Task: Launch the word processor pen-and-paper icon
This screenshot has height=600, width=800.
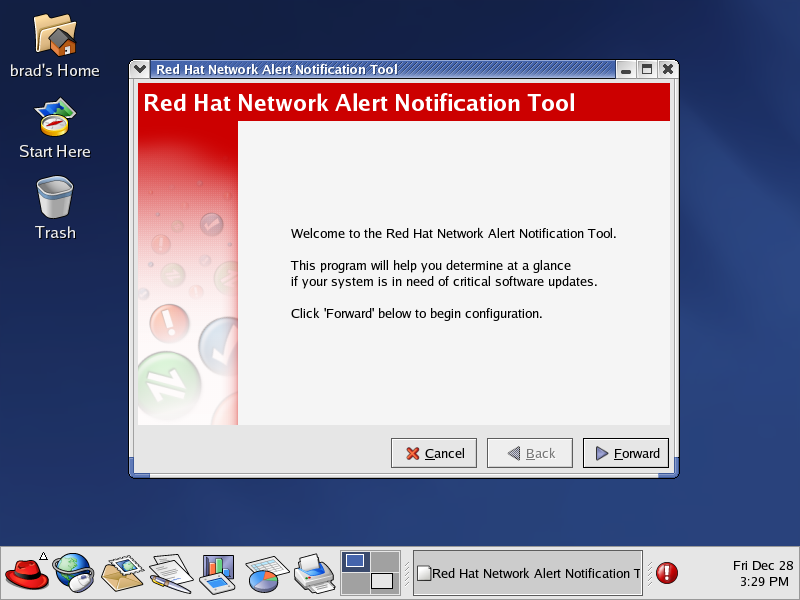Action: (x=171, y=573)
